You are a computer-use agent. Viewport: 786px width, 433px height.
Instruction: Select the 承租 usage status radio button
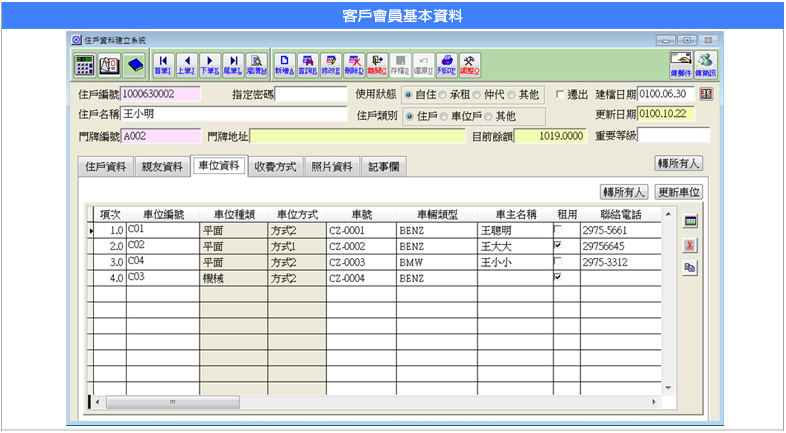443,95
